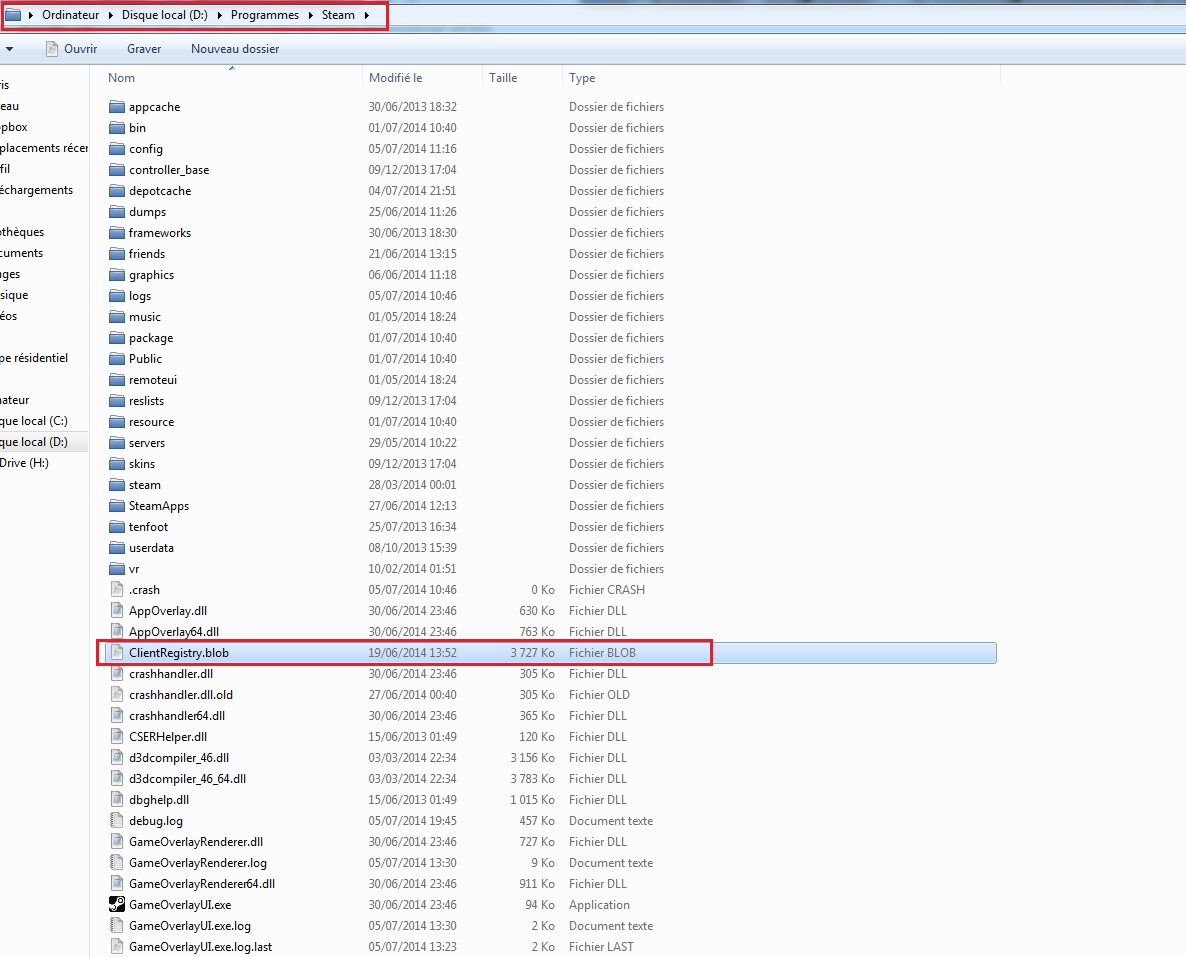Viewport: 1186px width, 957px height.
Task: Expand arrow after Ordinateur in address bar
Action: point(110,15)
